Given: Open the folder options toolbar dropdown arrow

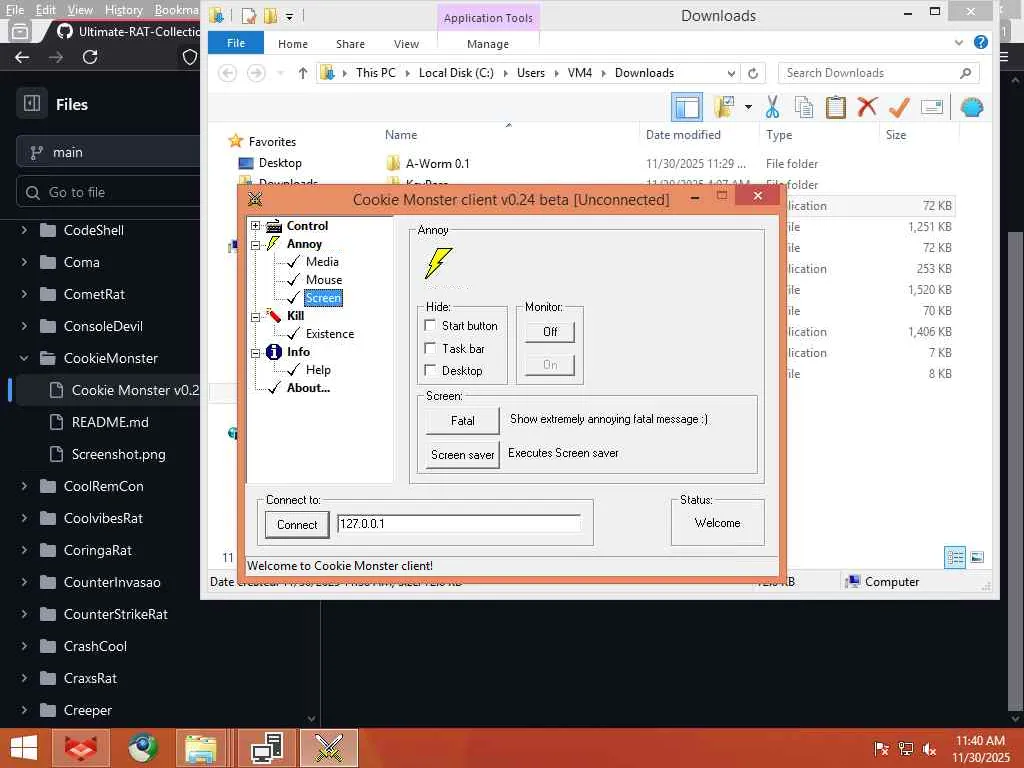Looking at the screenshot, I should (x=748, y=106).
